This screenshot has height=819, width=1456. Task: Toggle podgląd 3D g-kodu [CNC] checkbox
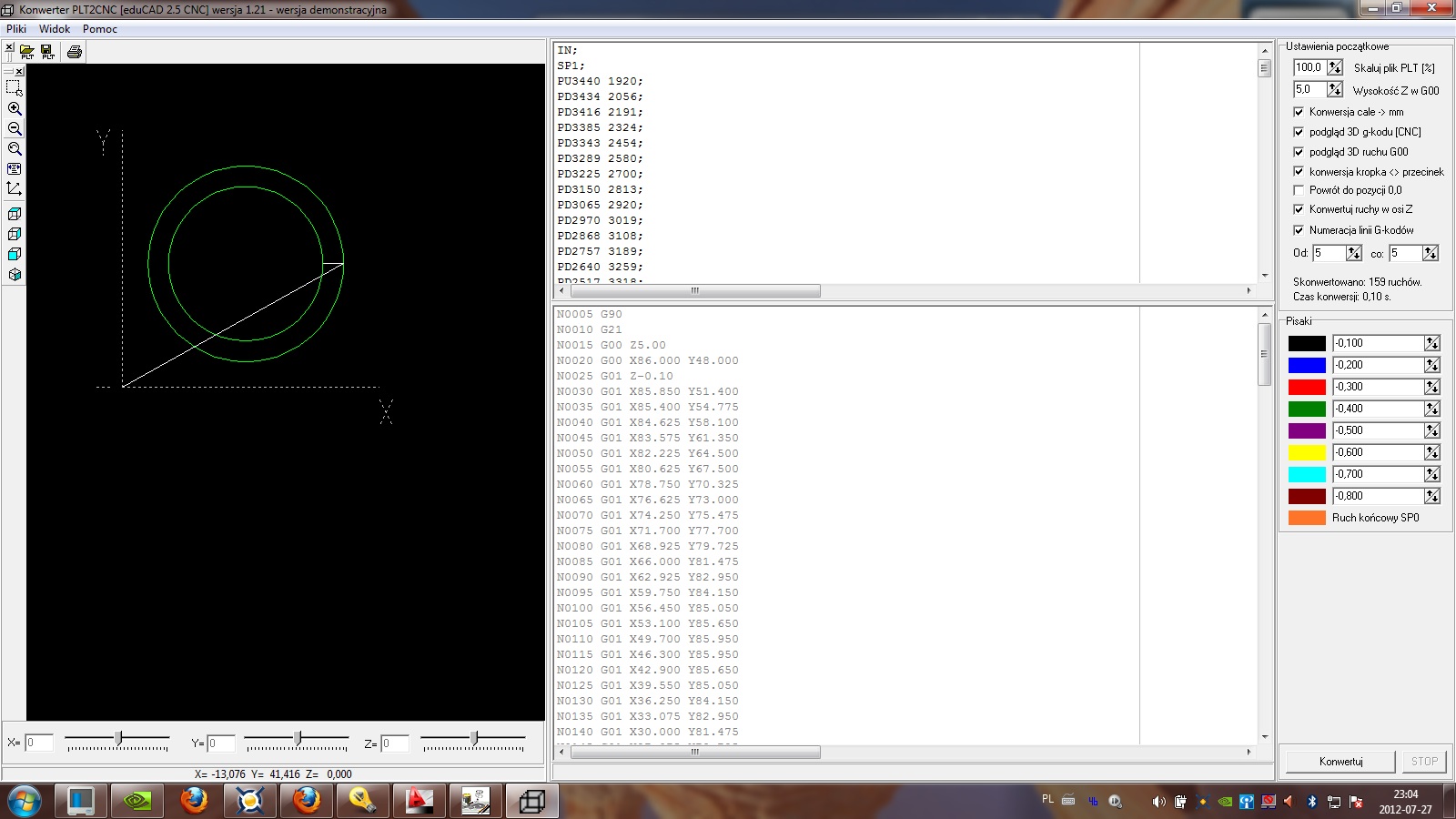pyautogui.click(x=1299, y=132)
